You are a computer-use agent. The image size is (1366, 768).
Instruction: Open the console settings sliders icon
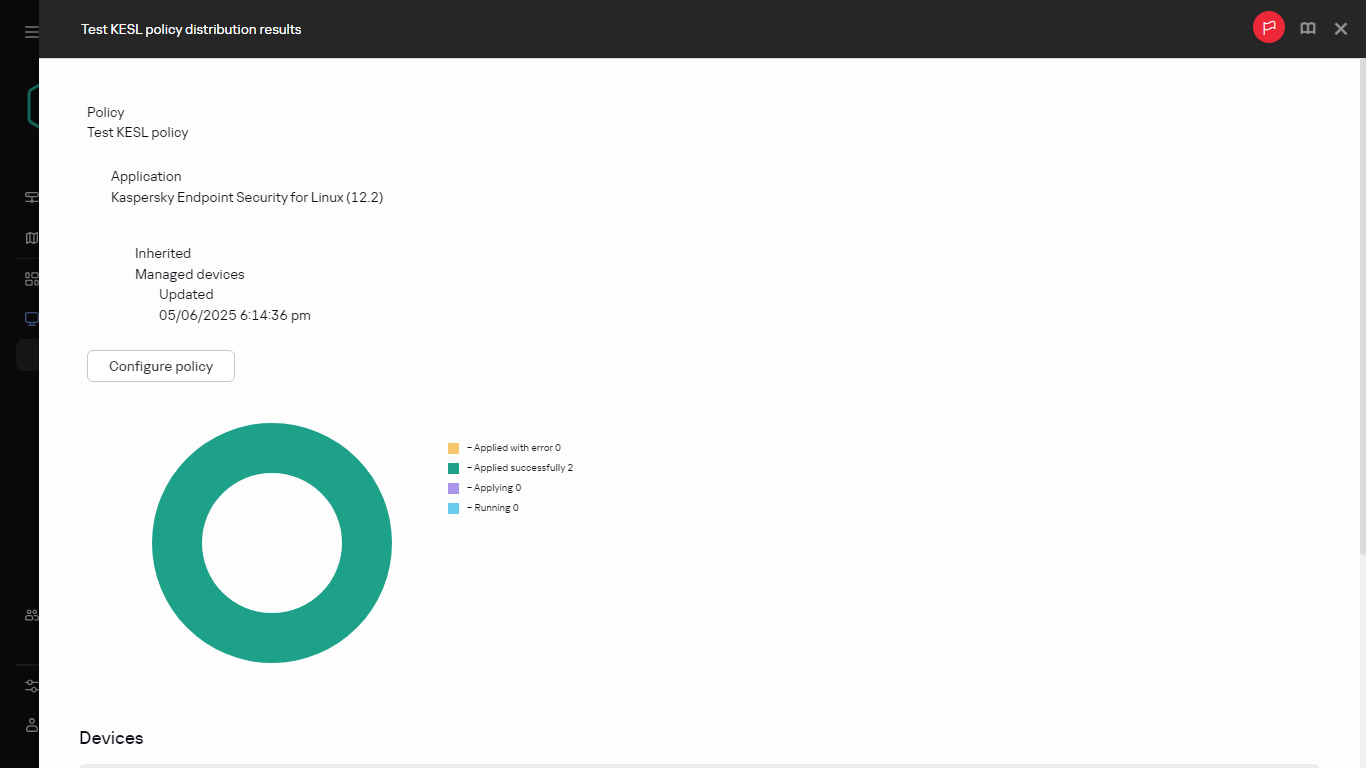point(29,685)
